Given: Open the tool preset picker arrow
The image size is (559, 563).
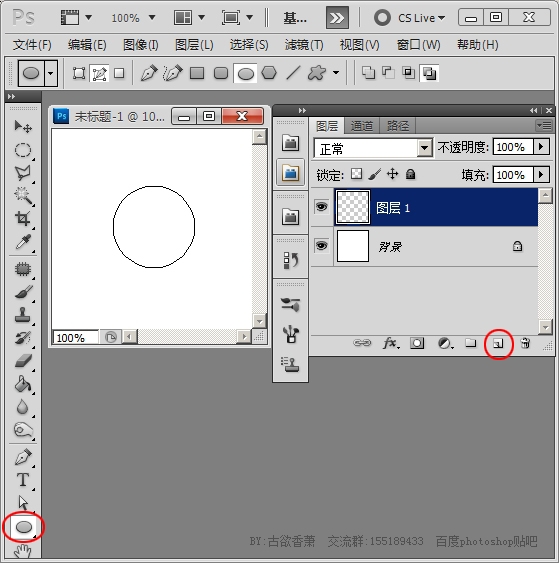Looking at the screenshot, I should (51, 73).
